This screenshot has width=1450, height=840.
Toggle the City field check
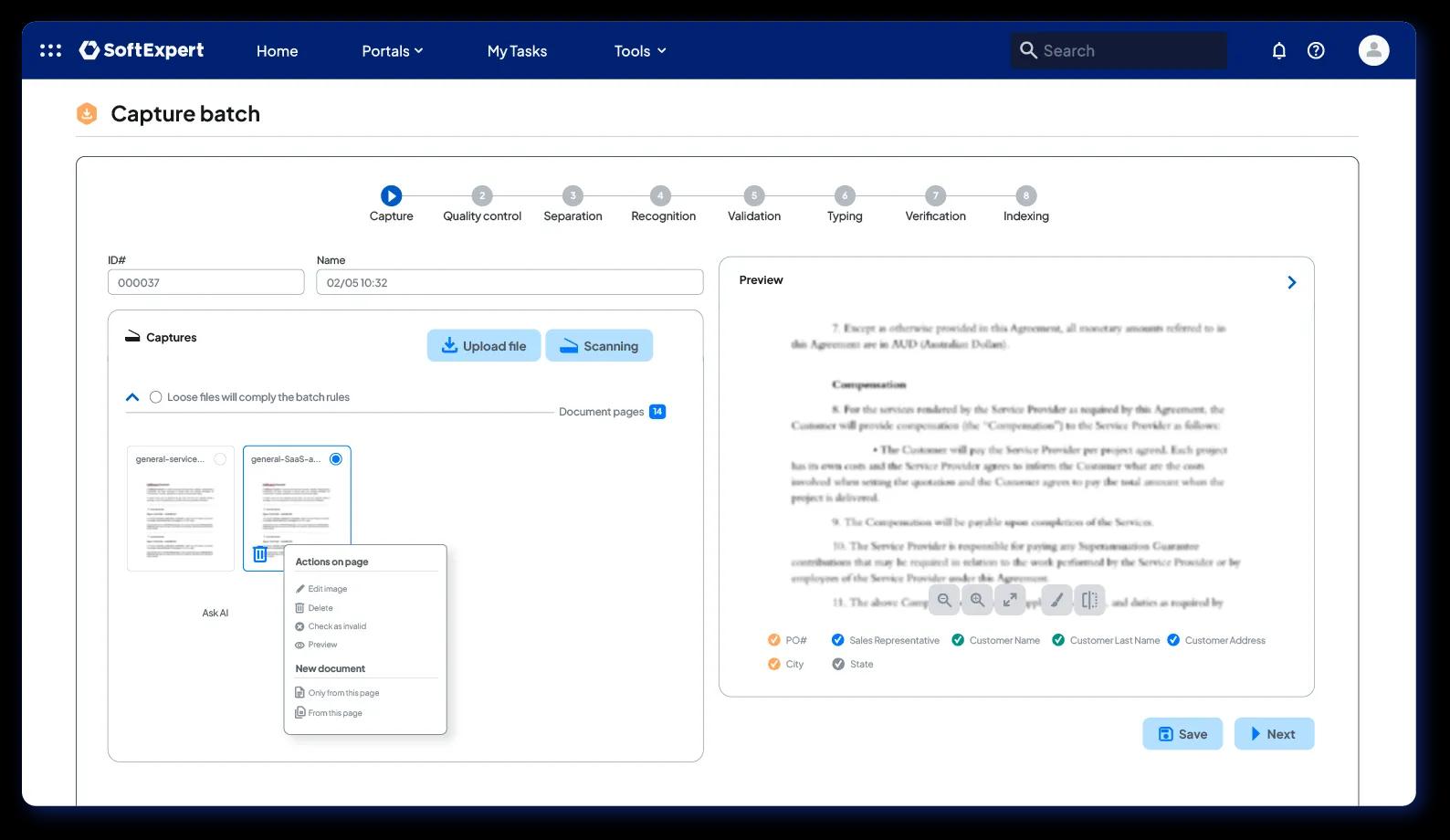tap(774, 664)
